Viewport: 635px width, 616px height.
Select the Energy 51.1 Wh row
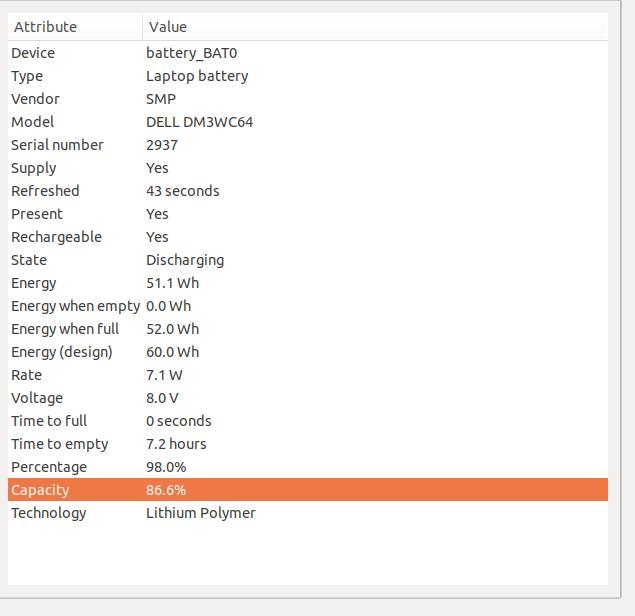click(x=308, y=283)
